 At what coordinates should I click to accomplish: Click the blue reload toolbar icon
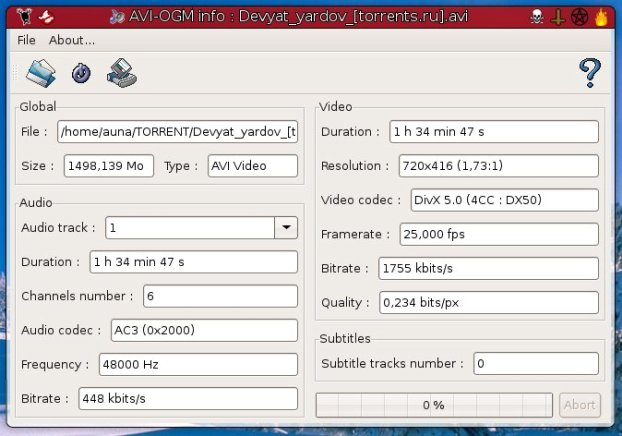(81, 73)
